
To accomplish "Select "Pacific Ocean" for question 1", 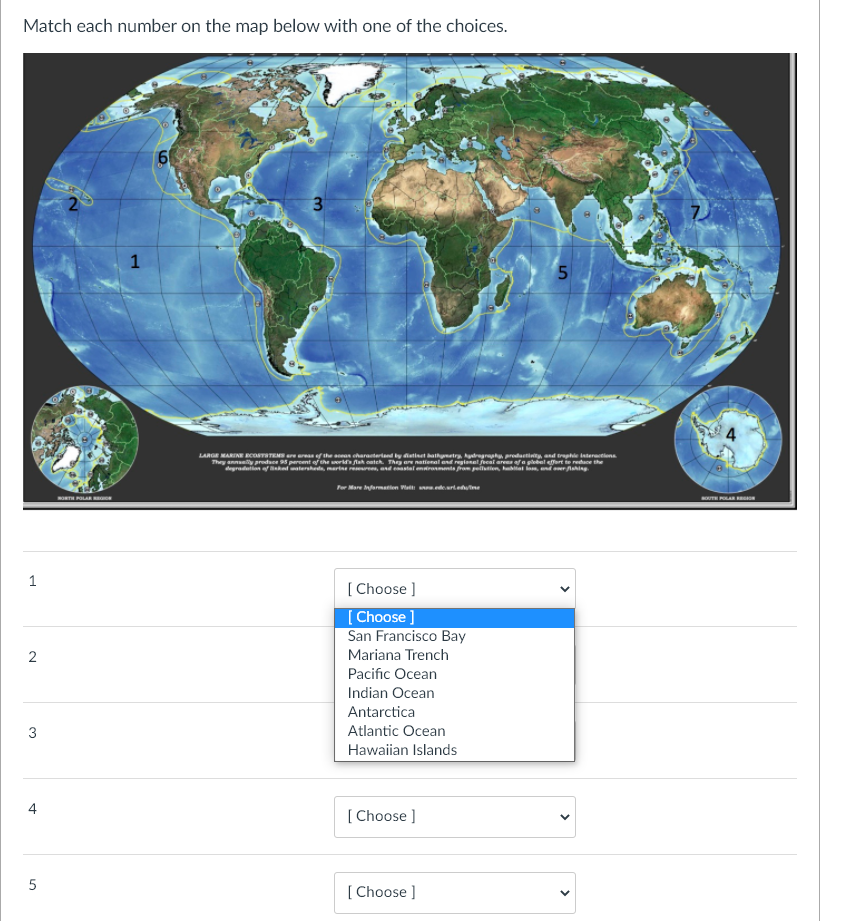I will [392, 674].
